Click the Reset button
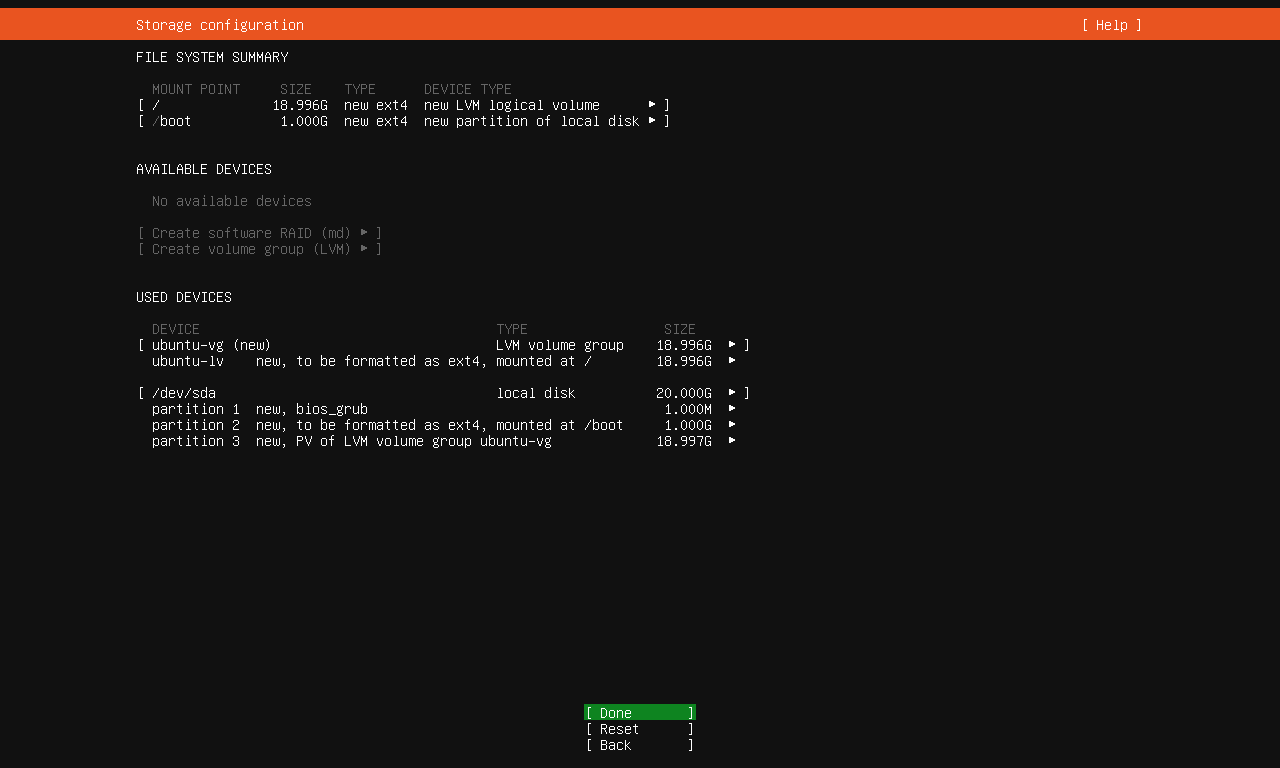 (x=639, y=729)
